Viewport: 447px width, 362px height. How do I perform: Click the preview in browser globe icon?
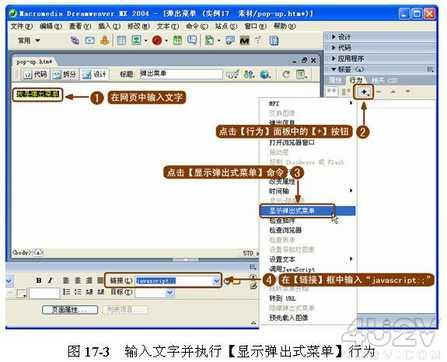click(265, 74)
